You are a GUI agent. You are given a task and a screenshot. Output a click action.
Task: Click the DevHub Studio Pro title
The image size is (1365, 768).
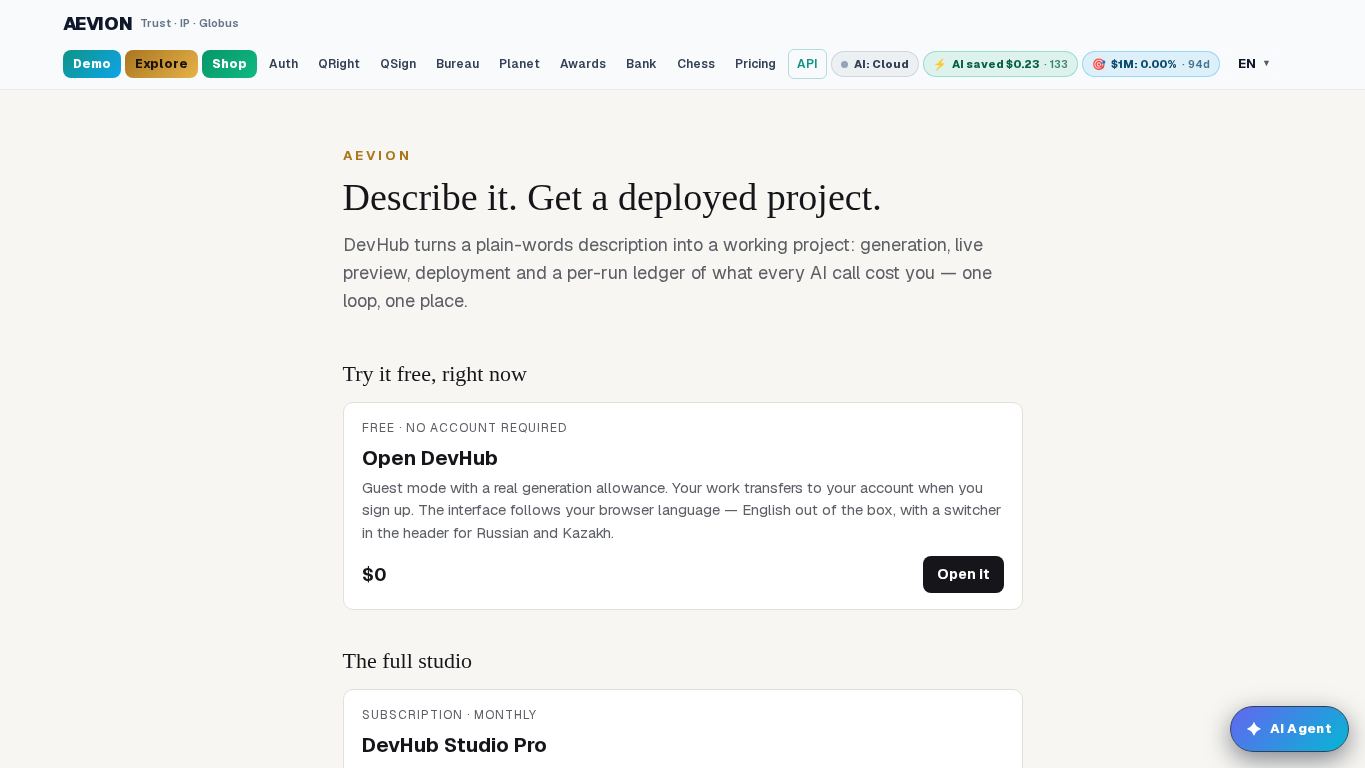point(454,745)
